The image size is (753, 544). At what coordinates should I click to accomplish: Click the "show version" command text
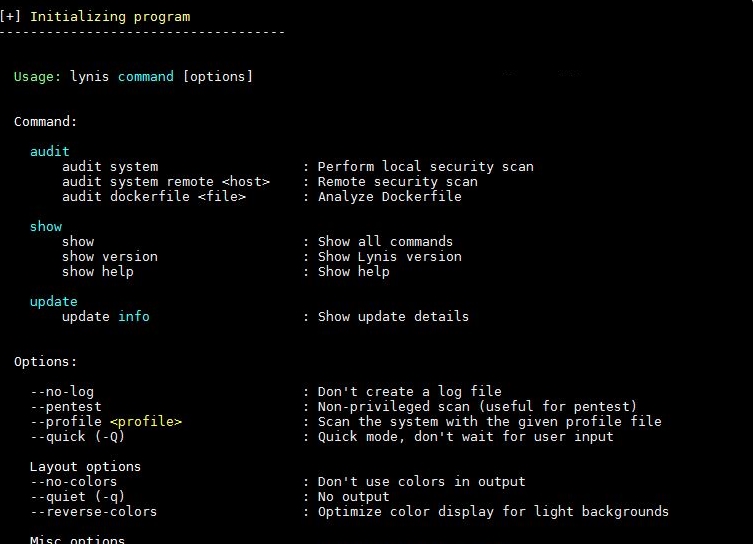pyautogui.click(x=110, y=256)
